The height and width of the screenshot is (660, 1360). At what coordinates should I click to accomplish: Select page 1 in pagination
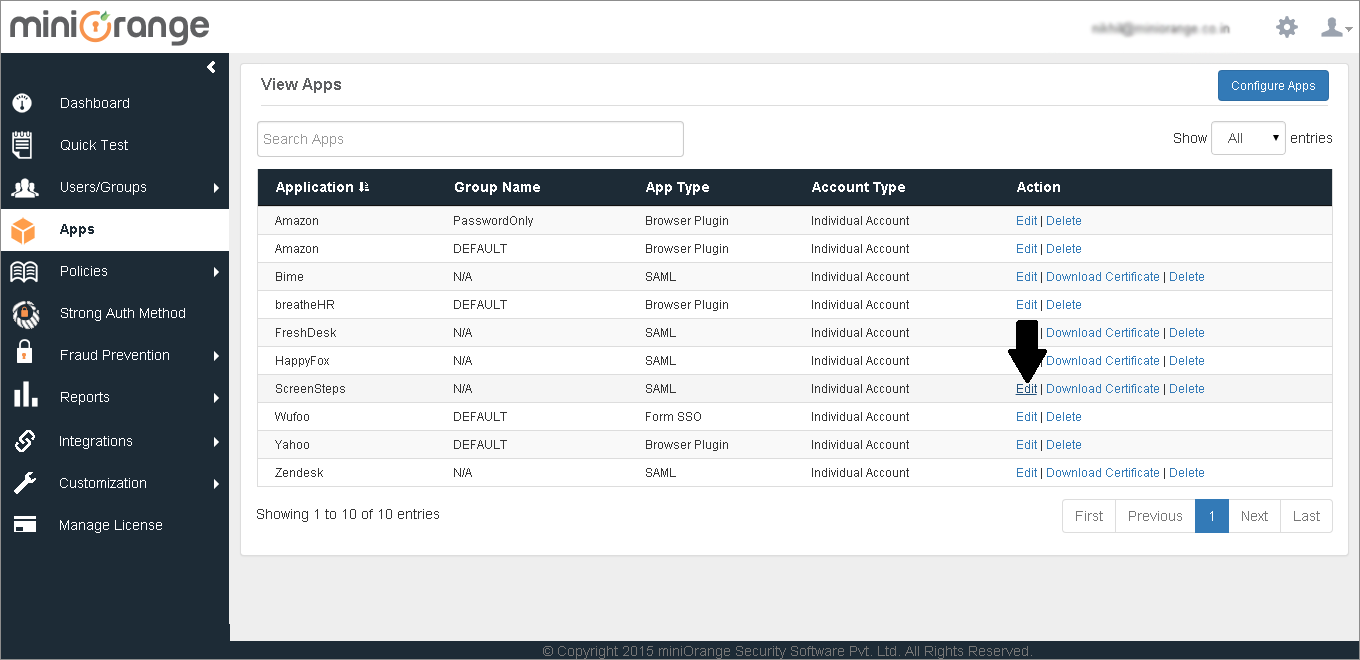1212,516
